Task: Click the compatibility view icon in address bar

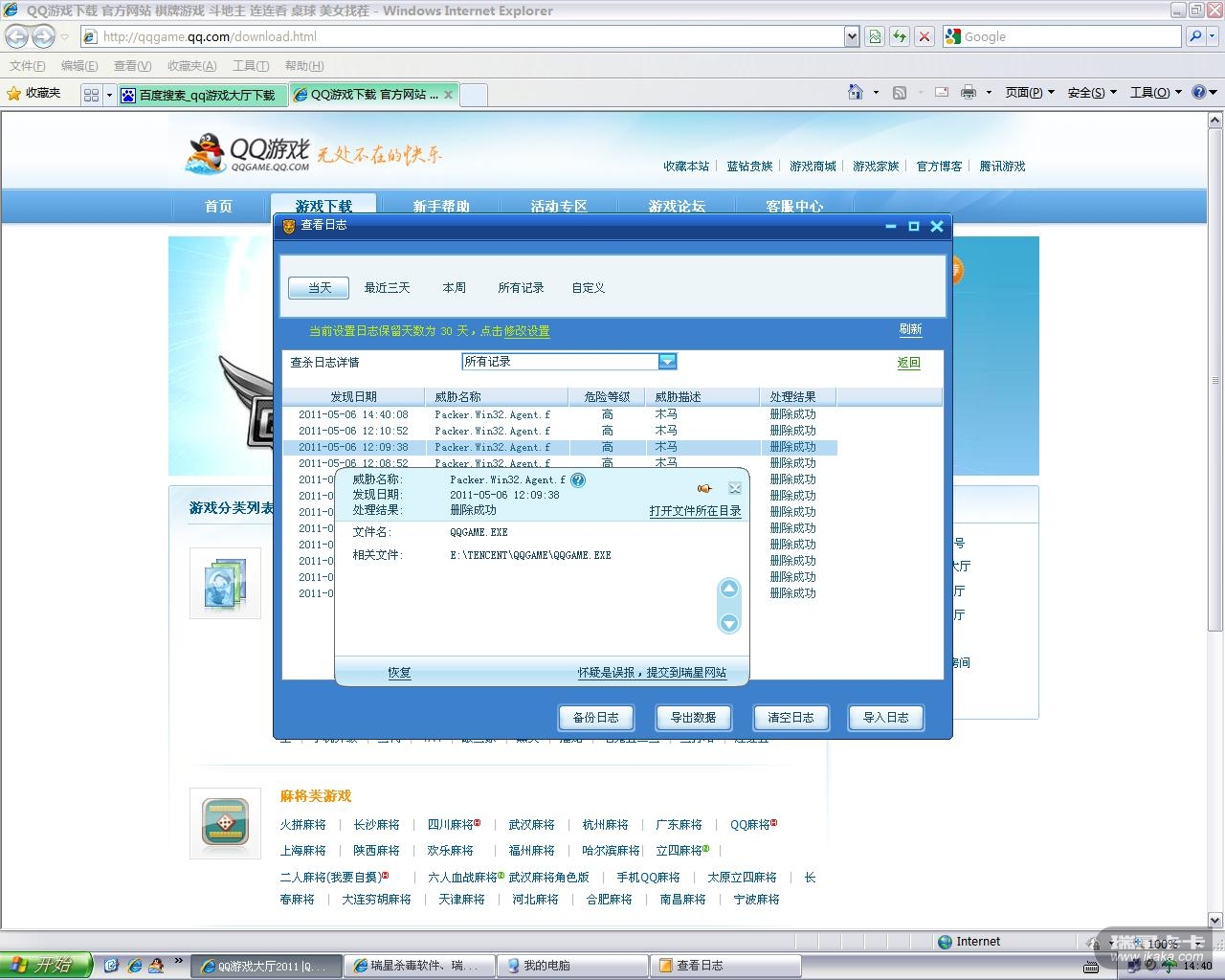Action: 875,36
